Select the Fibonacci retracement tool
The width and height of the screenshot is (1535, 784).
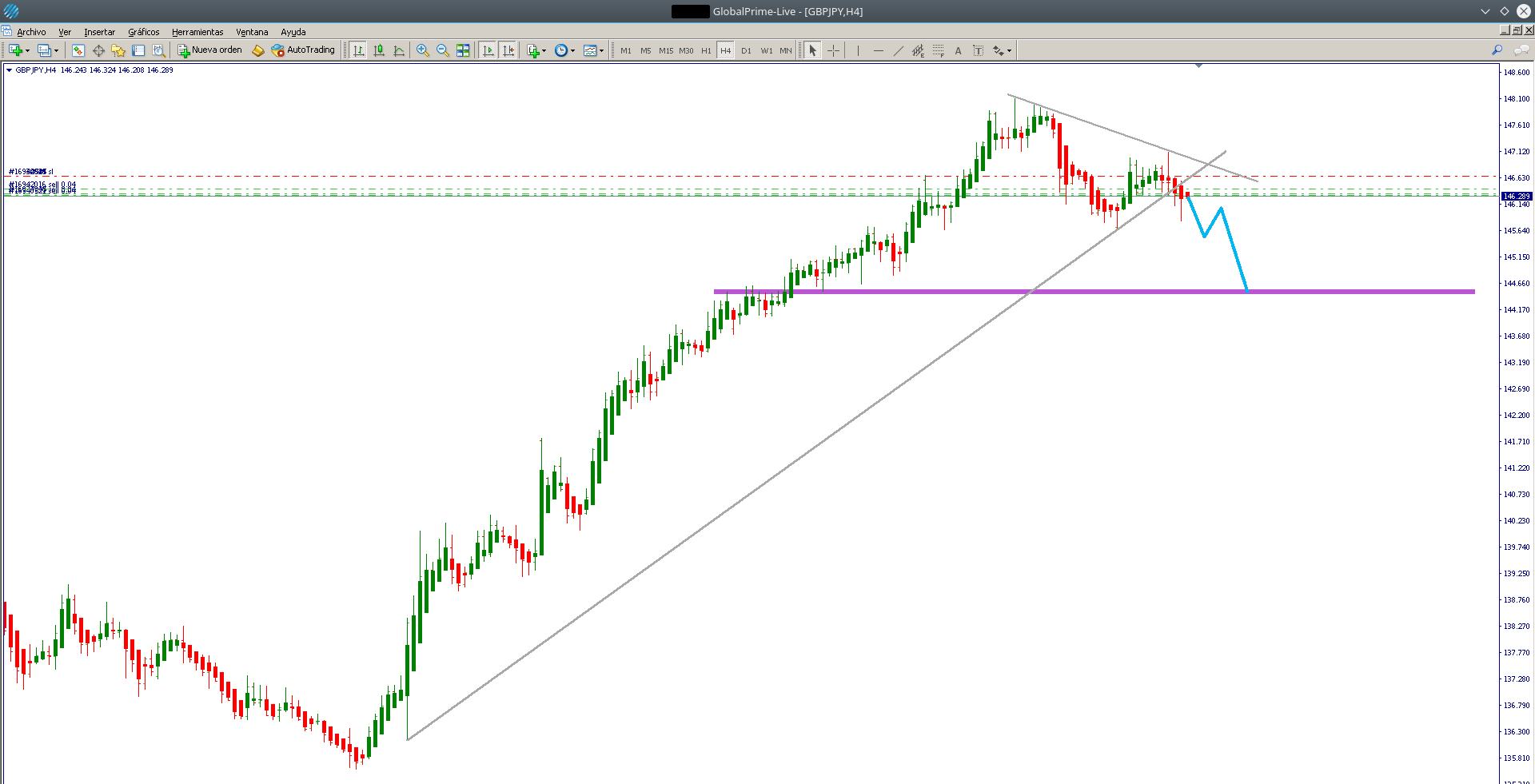pyautogui.click(x=939, y=50)
